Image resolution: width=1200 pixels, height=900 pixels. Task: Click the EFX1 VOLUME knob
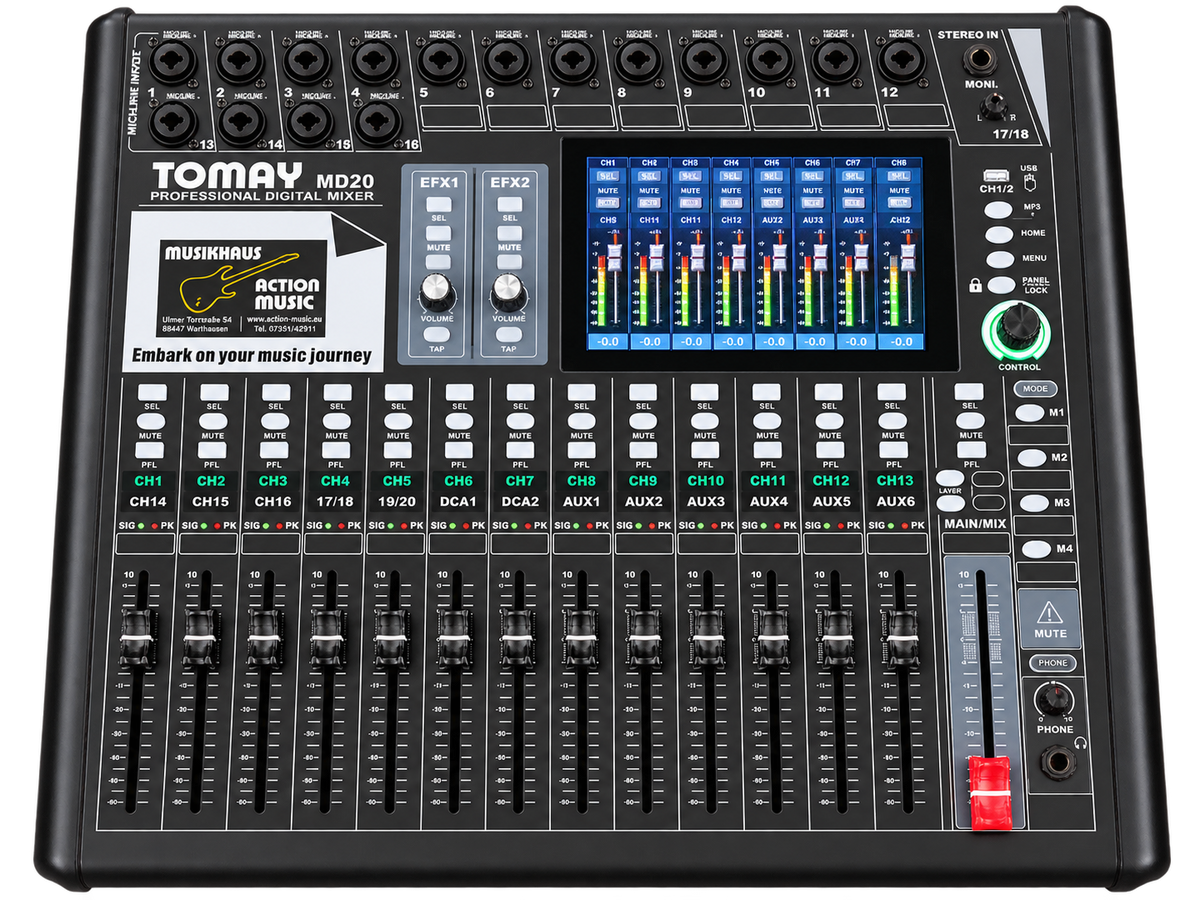point(436,292)
